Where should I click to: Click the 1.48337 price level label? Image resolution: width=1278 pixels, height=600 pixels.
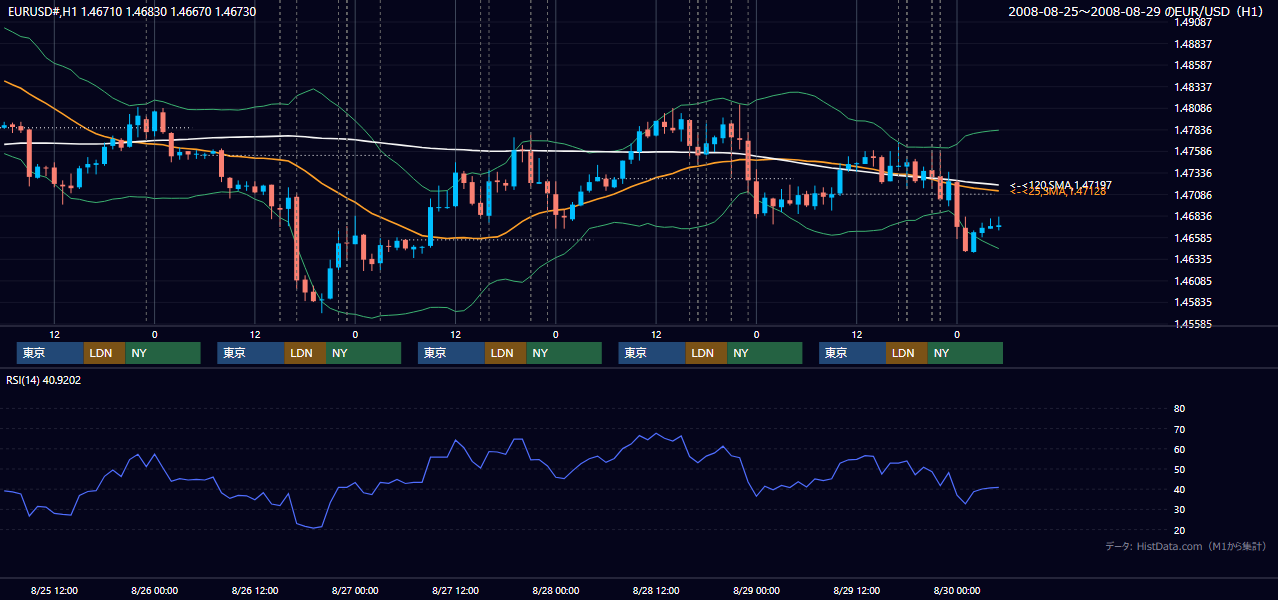tap(1195, 87)
